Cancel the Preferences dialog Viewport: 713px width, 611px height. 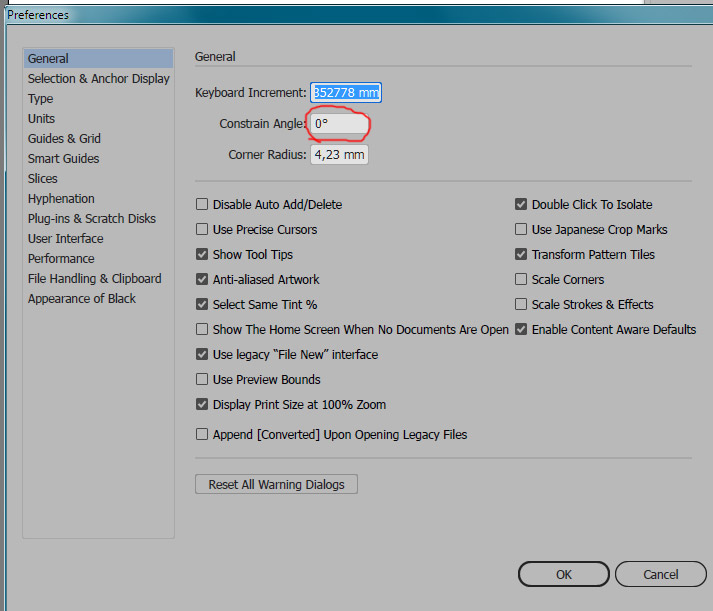[x=661, y=574]
